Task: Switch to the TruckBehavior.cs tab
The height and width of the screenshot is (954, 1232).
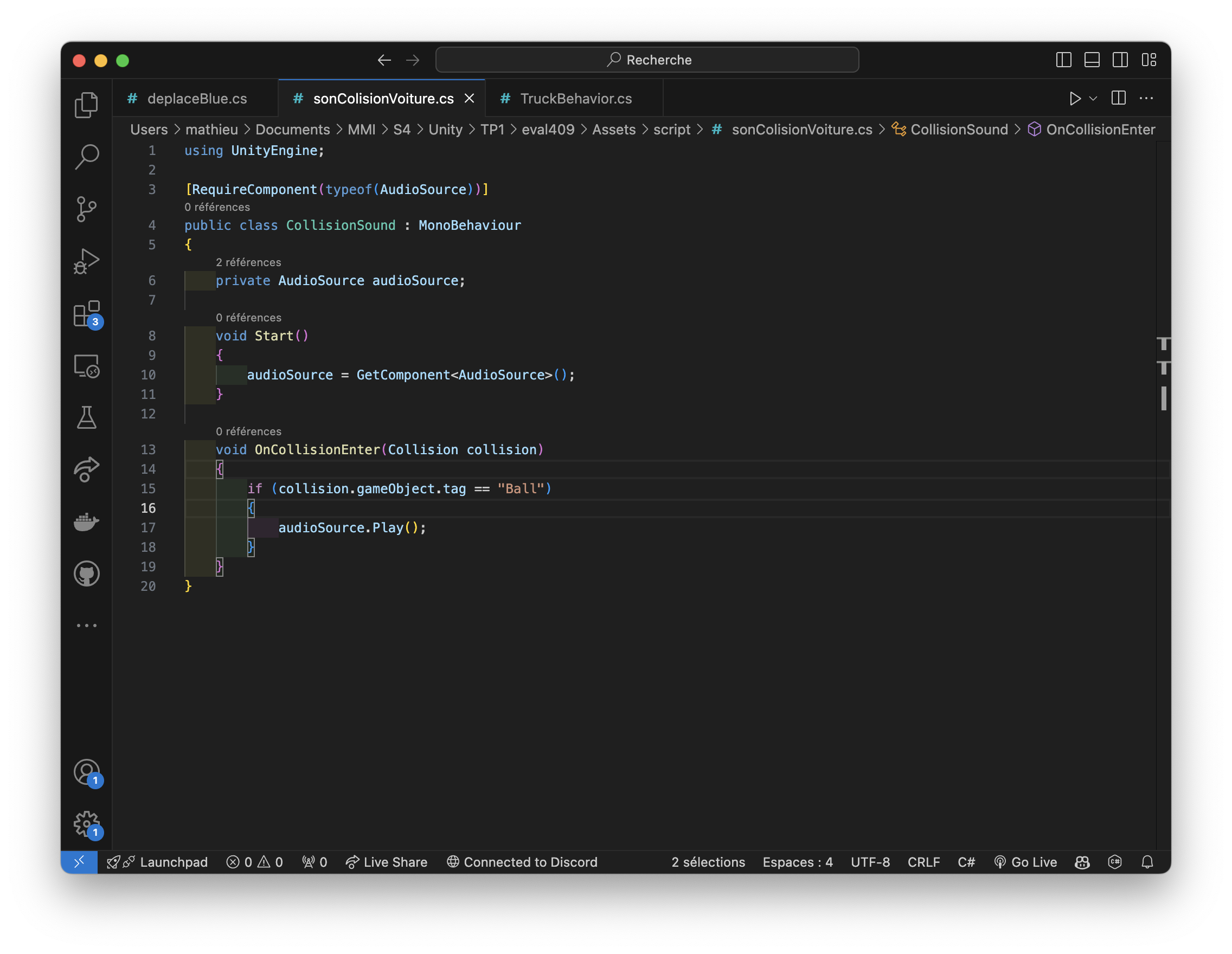Action: tap(574, 99)
